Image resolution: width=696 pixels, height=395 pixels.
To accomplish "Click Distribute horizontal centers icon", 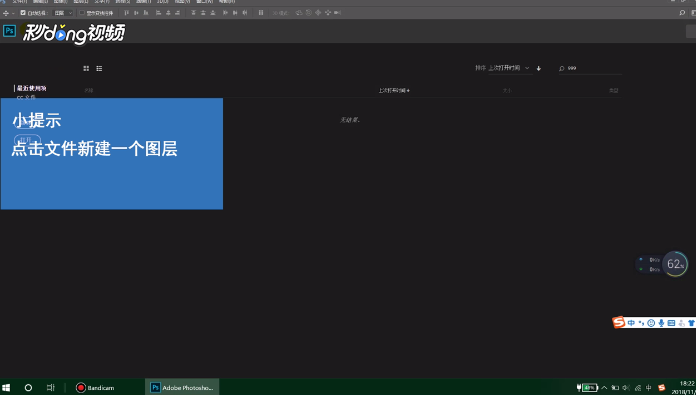I will [235, 13].
